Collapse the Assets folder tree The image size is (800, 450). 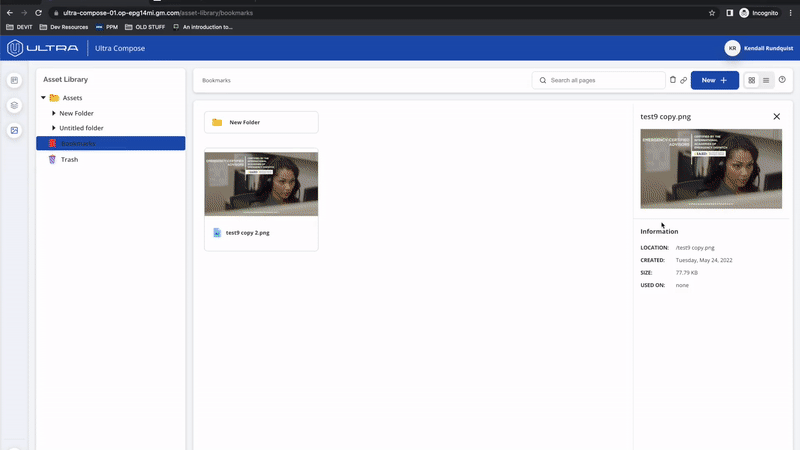click(43, 98)
